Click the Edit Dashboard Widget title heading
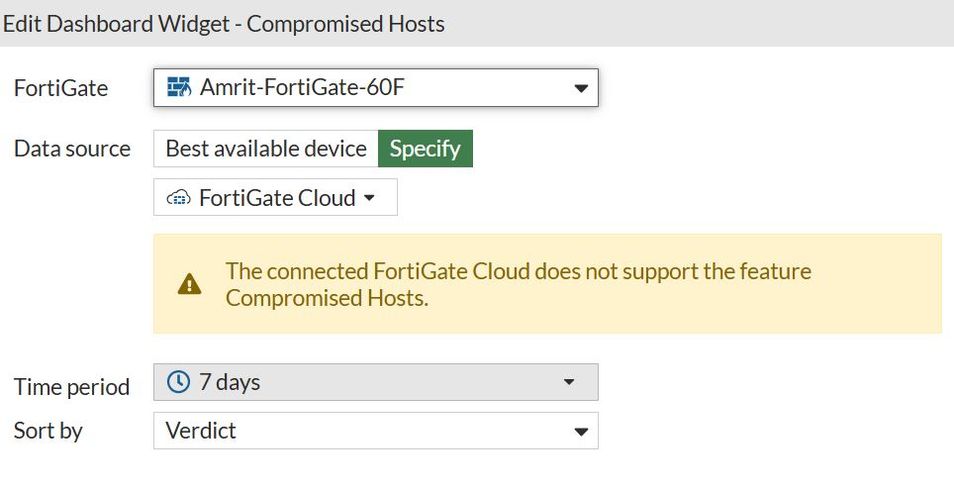The image size is (954, 498). (224, 23)
